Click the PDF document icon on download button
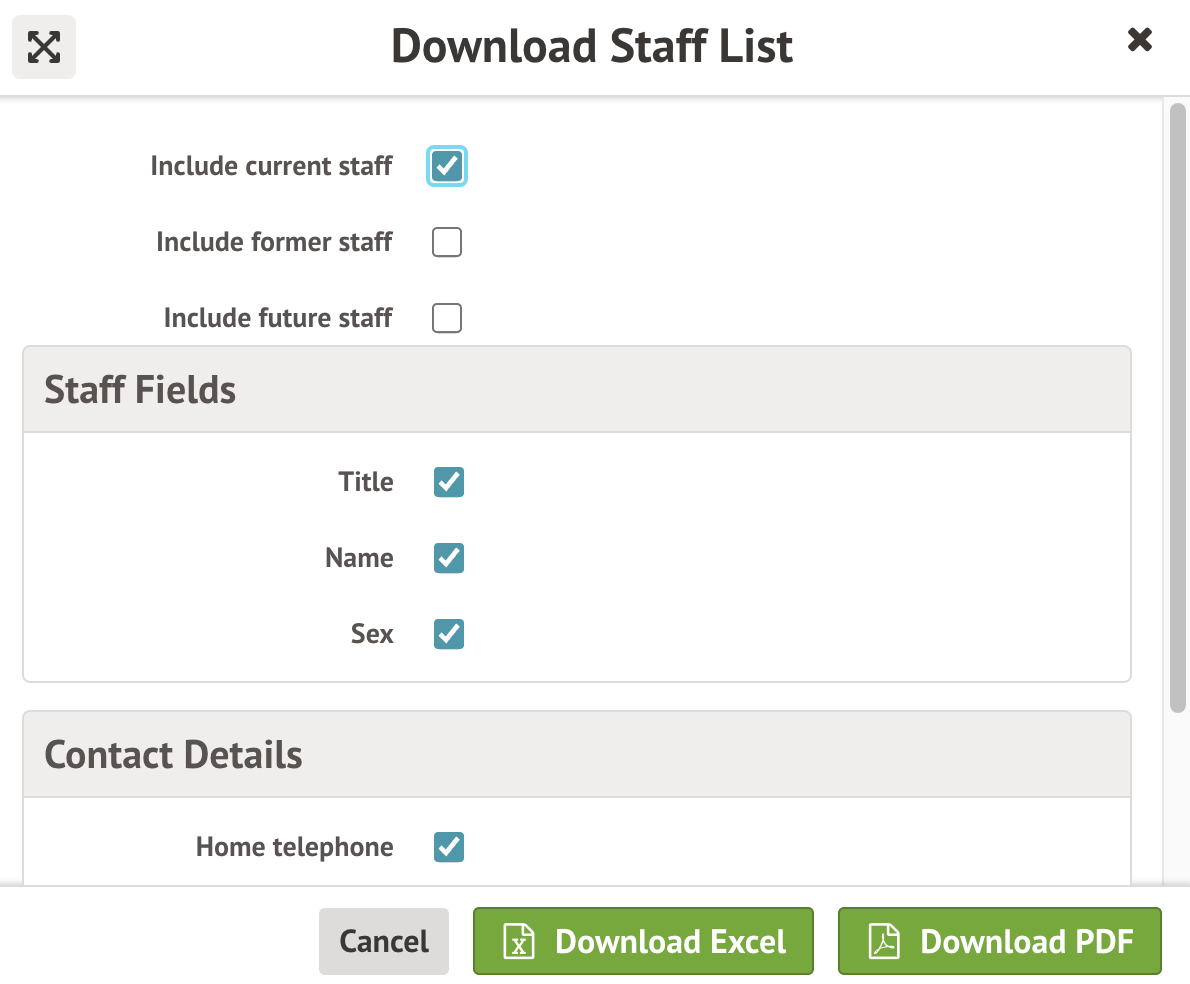Screen dimensions: 1190x984 click(x=883, y=942)
